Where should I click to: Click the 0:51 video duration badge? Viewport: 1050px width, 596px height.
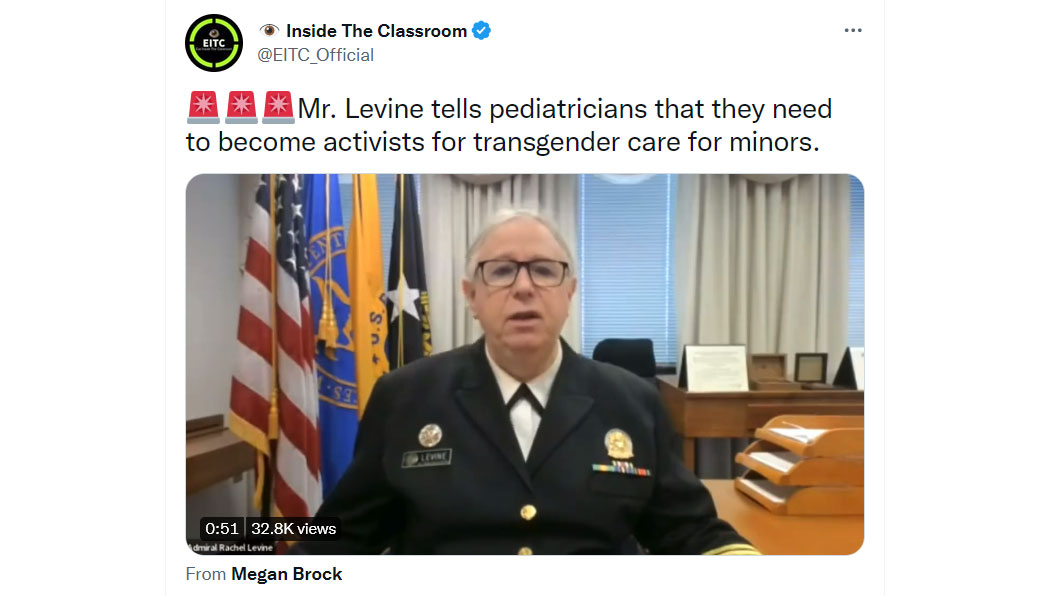(x=222, y=528)
